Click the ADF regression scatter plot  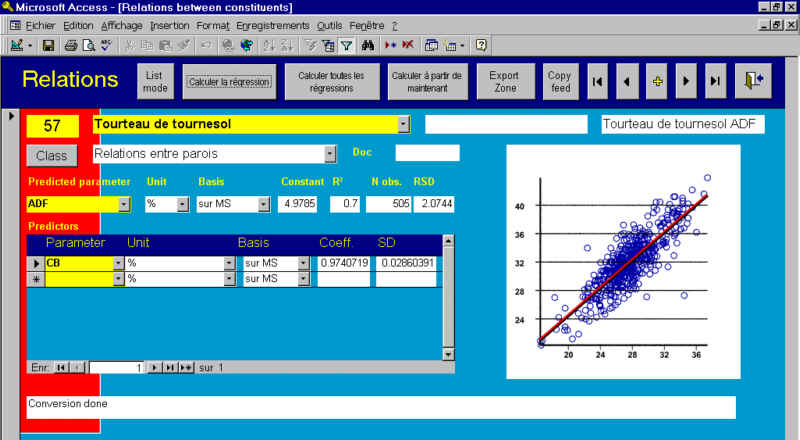click(622, 261)
